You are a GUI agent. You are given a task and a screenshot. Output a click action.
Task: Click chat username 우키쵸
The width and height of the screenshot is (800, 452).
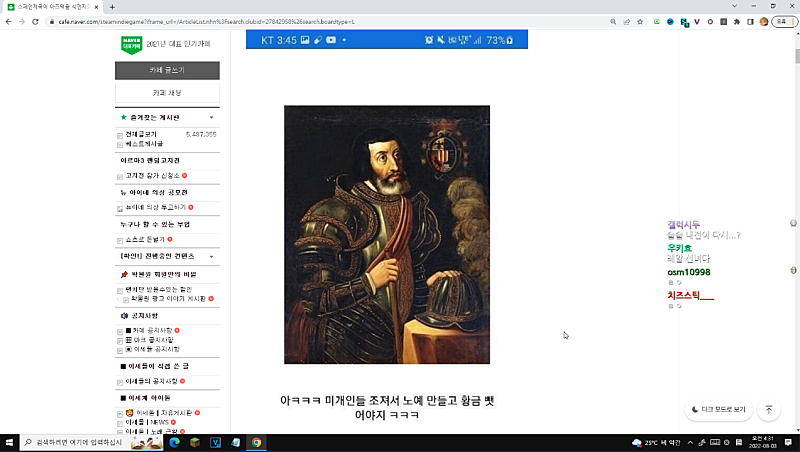coord(680,248)
